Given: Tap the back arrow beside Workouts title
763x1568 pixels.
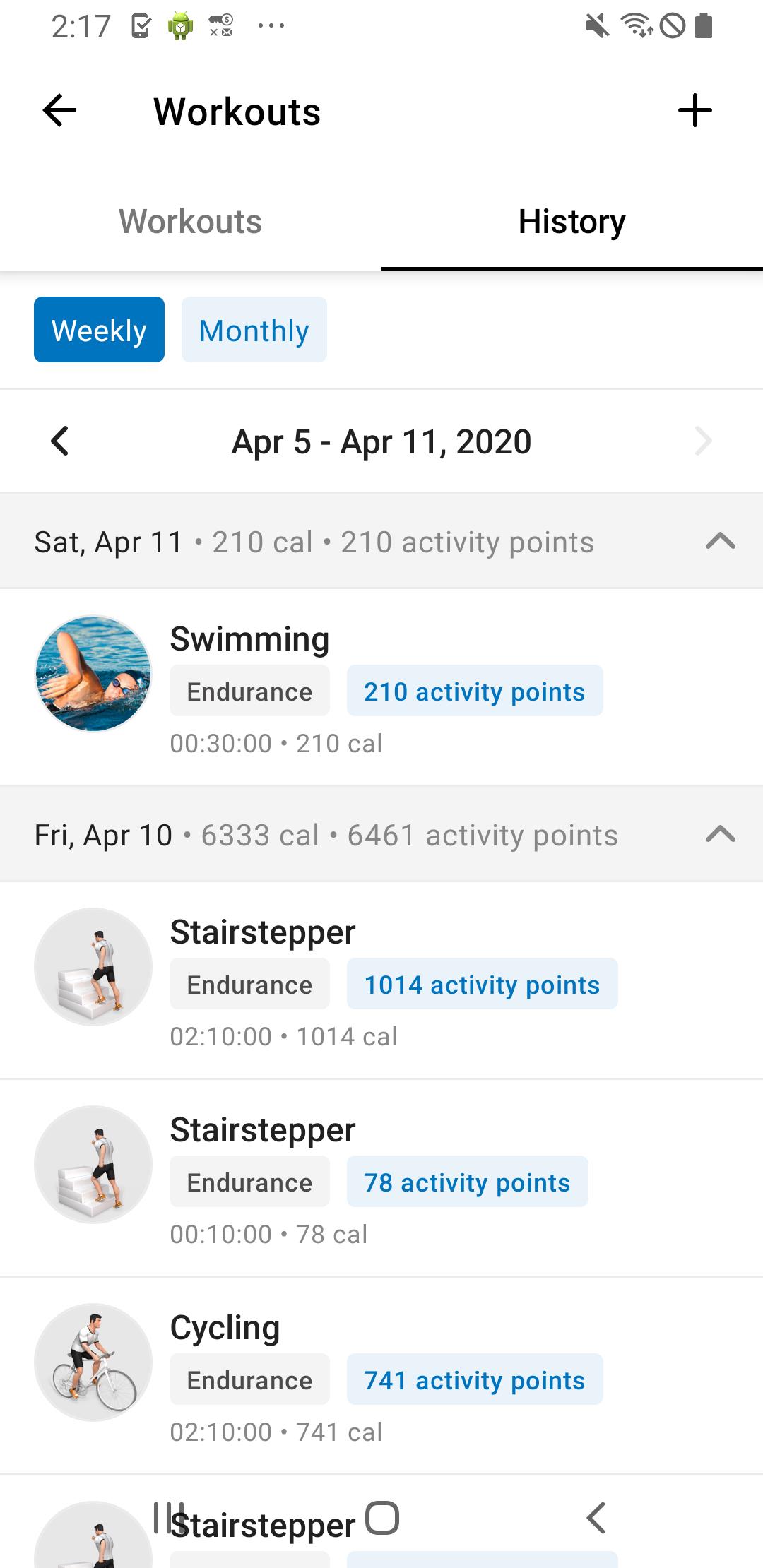Looking at the screenshot, I should (59, 111).
